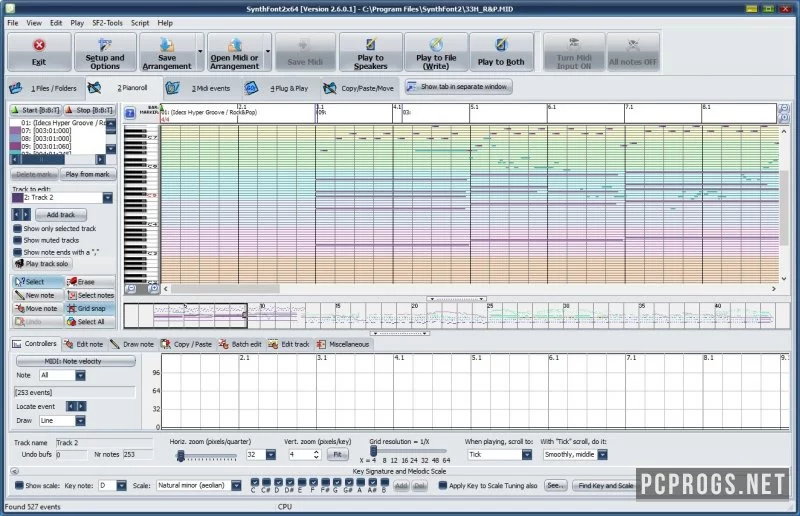Viewport: 800px width, 516px height.
Task: Click Play track solo
Action: click(x=42, y=264)
